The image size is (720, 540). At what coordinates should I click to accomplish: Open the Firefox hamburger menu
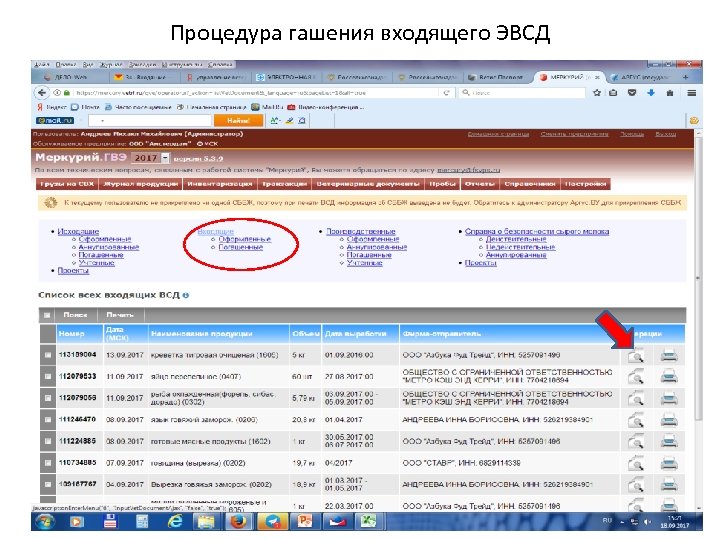(692, 93)
